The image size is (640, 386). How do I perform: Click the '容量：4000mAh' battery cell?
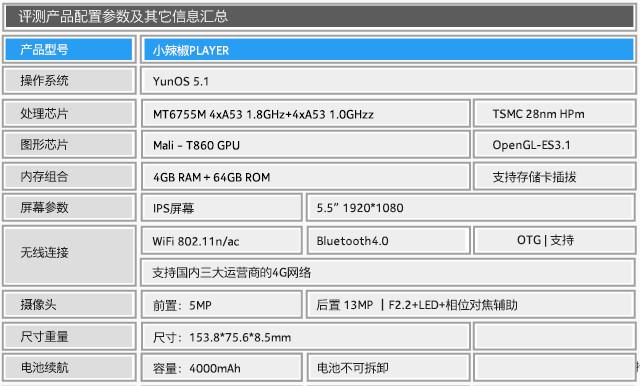pos(222,367)
